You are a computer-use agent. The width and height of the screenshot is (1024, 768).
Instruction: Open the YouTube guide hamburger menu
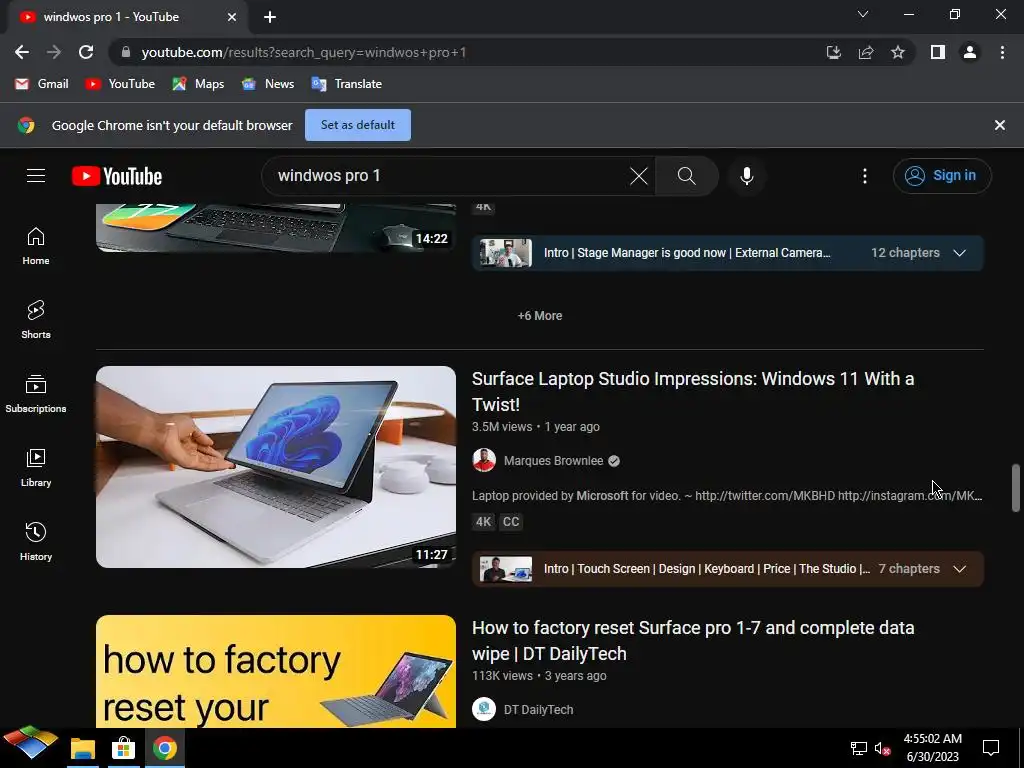36,176
